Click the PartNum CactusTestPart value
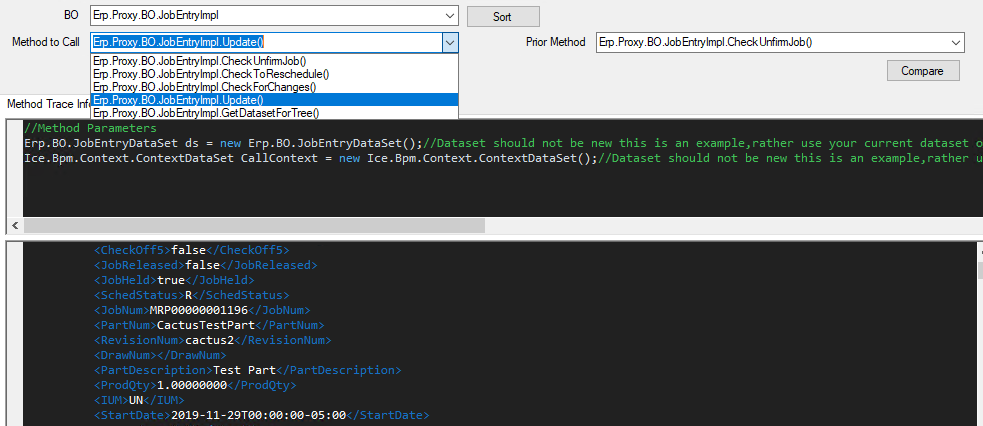Viewport: 983px width, 426px height. 206,325
